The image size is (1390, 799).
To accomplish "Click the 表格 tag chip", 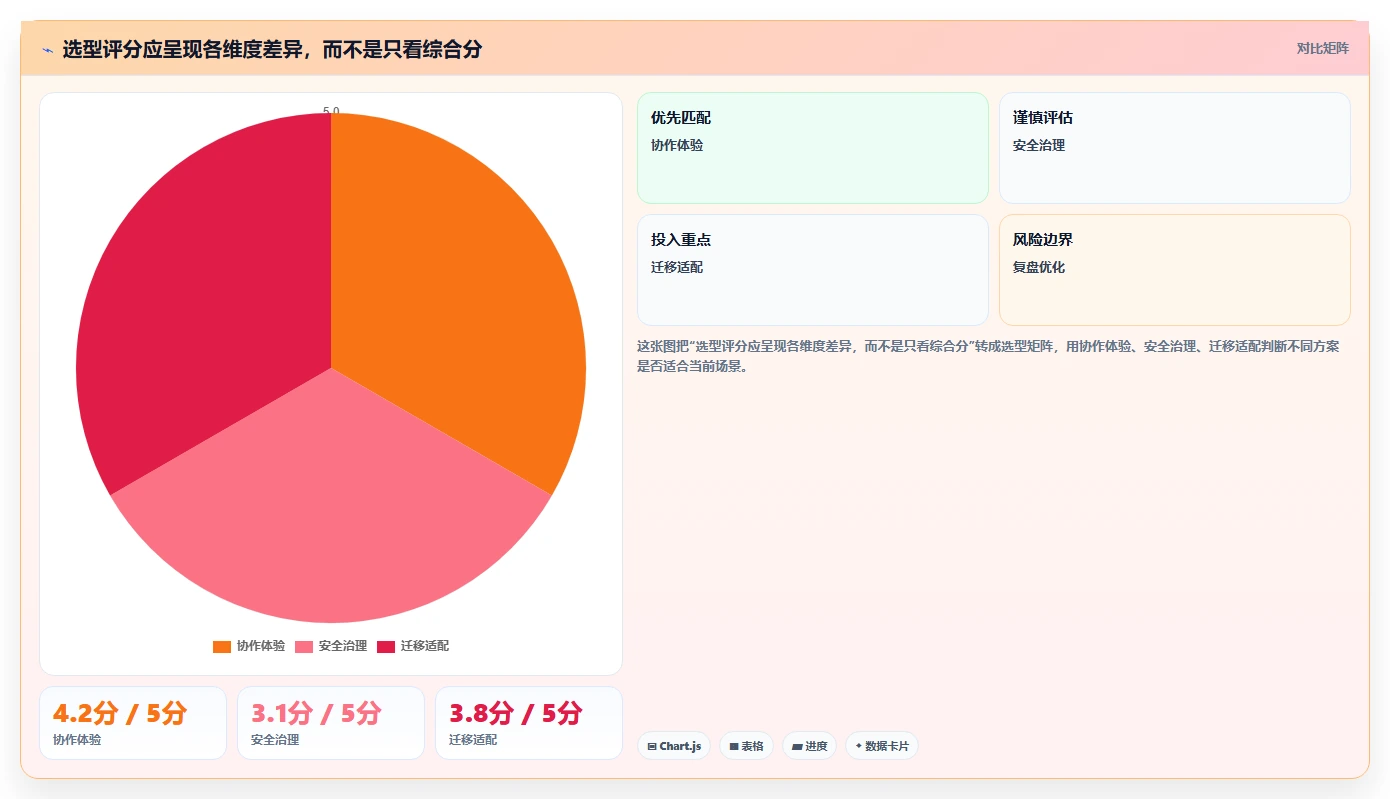I will click(x=746, y=746).
